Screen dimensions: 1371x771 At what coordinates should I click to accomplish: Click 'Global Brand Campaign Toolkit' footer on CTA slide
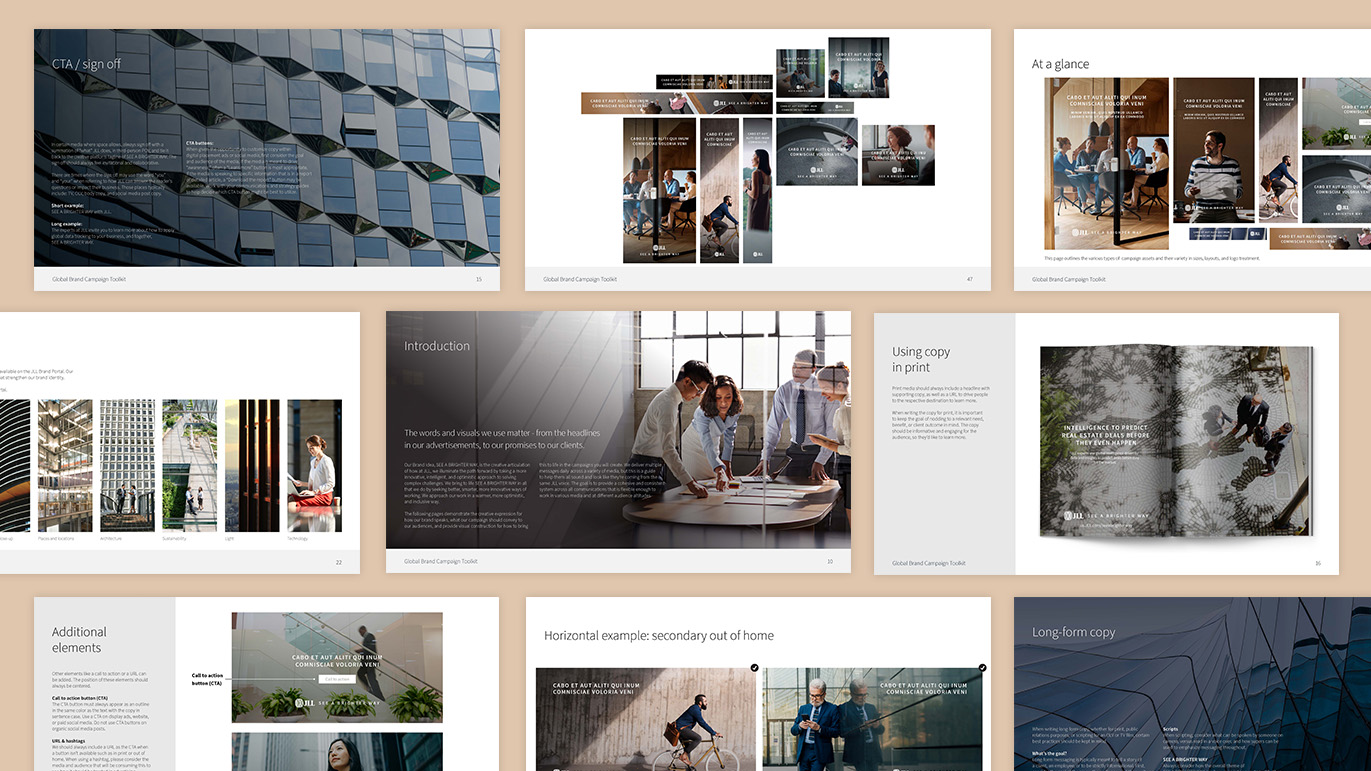(89, 279)
